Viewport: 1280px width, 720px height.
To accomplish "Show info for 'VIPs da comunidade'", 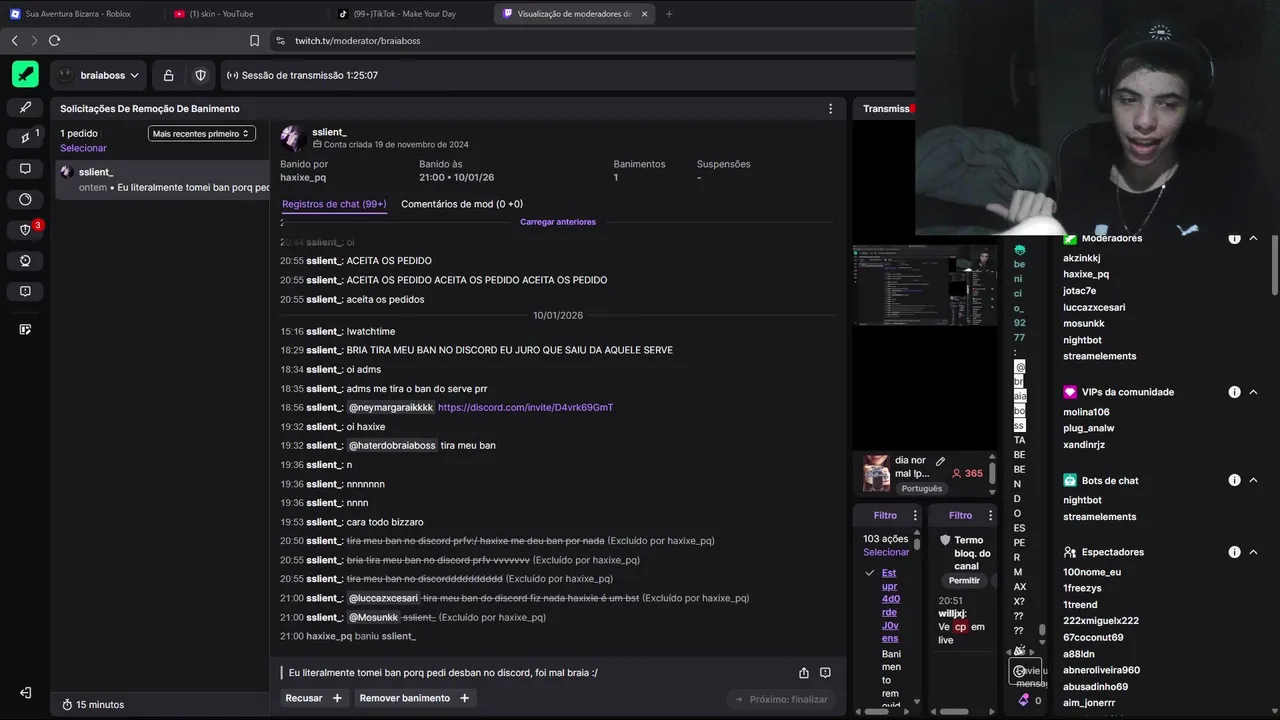I will [x=1234, y=392].
